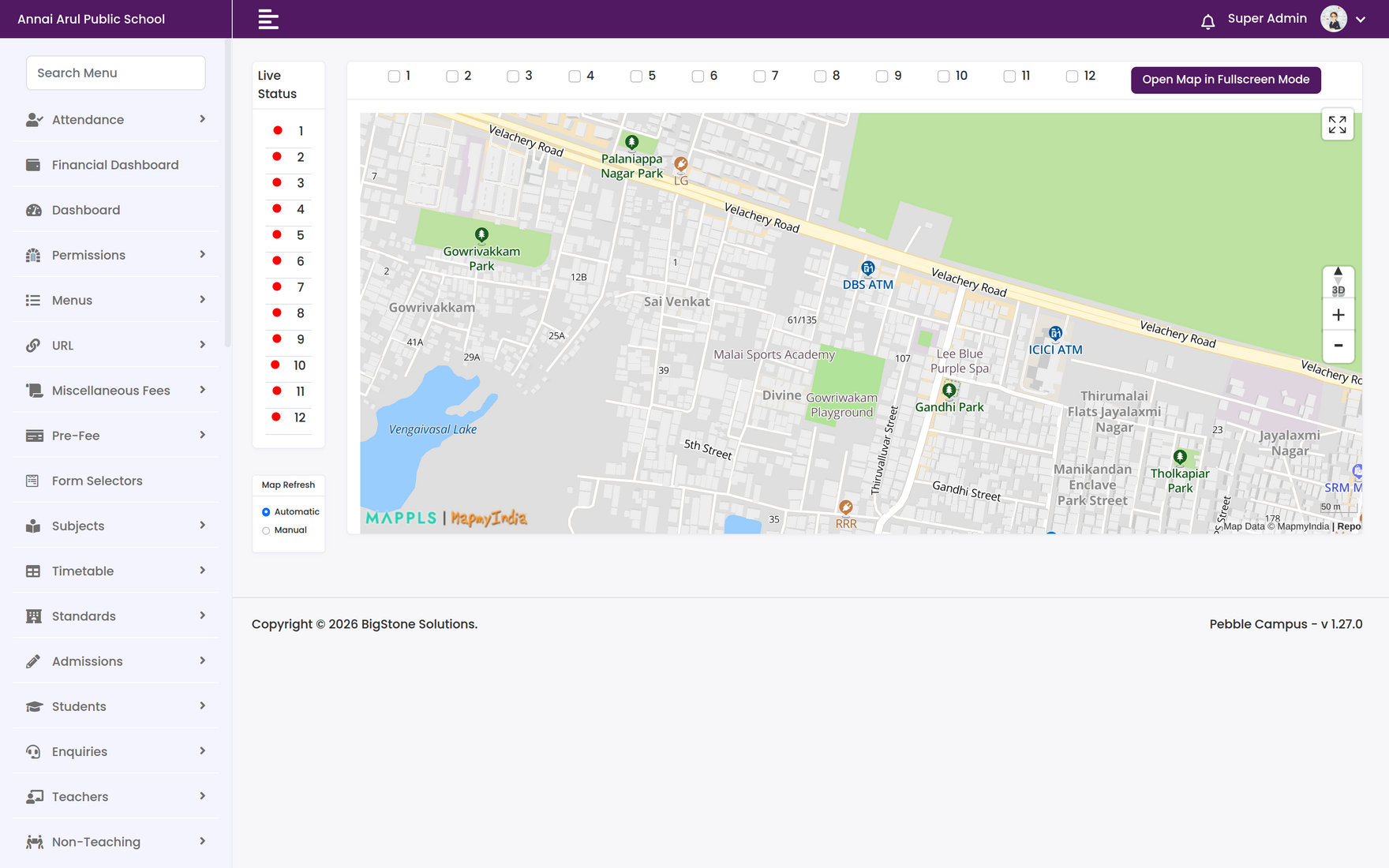Image resolution: width=1389 pixels, height=868 pixels.
Task: Click the Timetable grid icon
Action: (x=33, y=571)
